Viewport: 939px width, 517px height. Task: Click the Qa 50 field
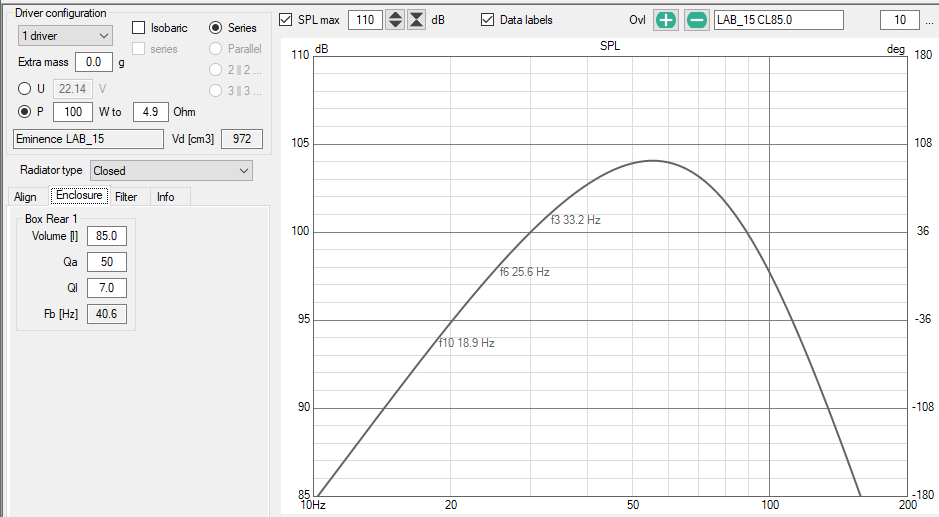(107, 262)
